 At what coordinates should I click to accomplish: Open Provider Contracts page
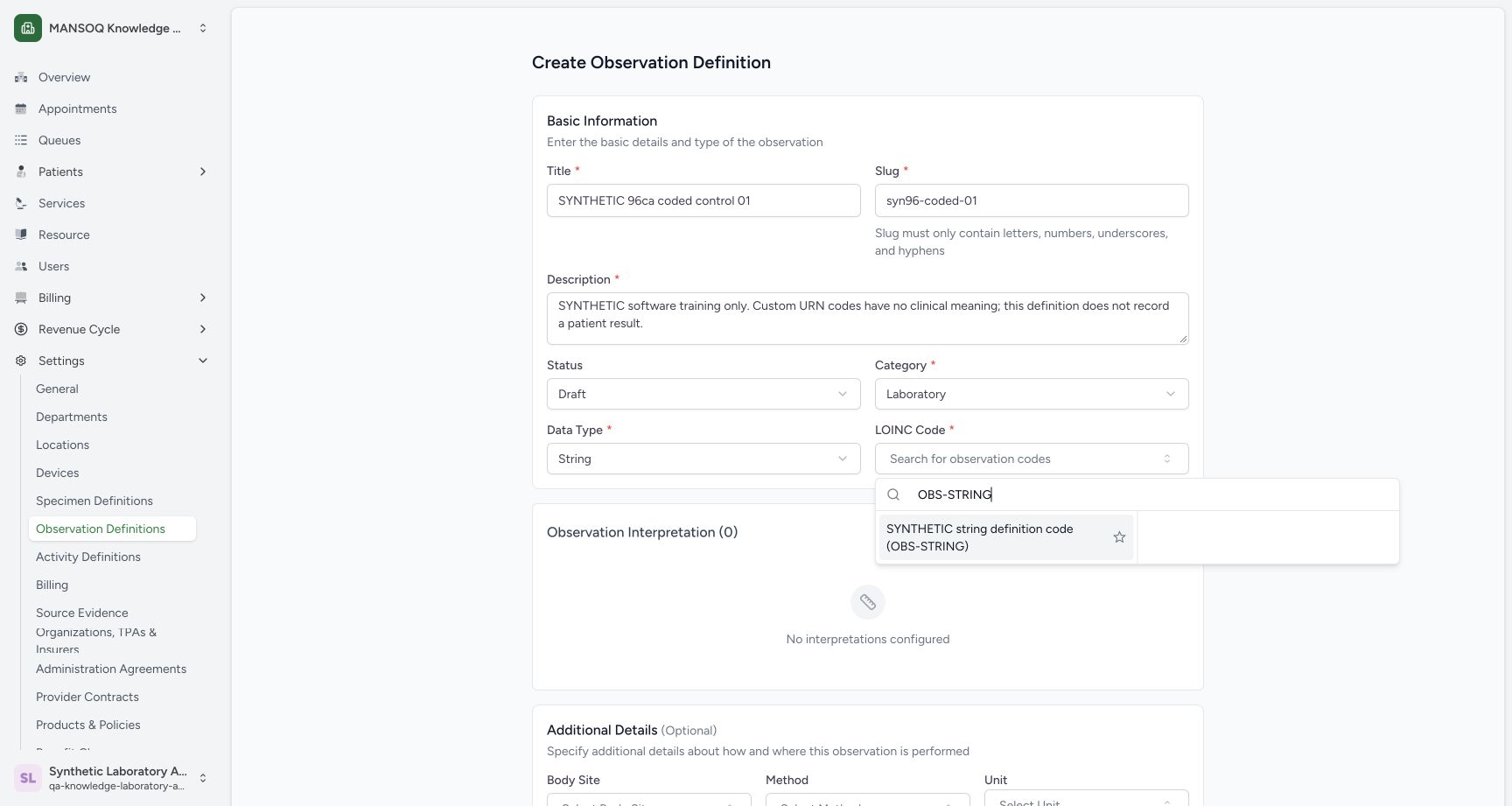(x=87, y=697)
